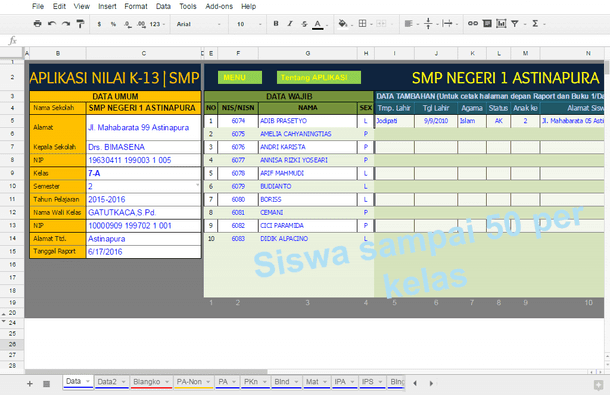Insert a comment
This screenshot has height=395, width=610.
point(487,24)
